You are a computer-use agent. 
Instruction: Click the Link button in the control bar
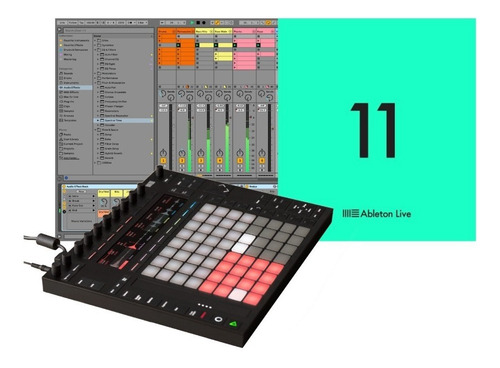pos(62,23)
